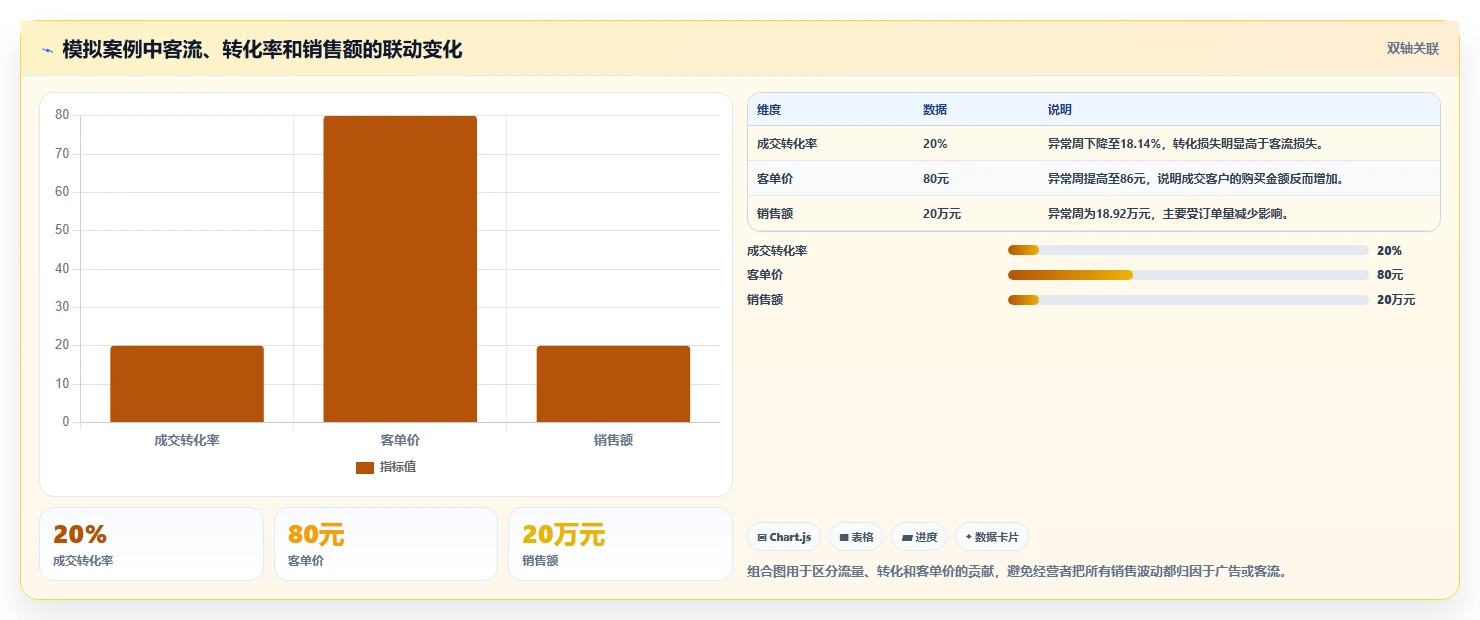Image resolution: width=1480 pixels, height=620 pixels.
Task: Click the description mentioning 18.92万元
Action: click(x=1171, y=213)
